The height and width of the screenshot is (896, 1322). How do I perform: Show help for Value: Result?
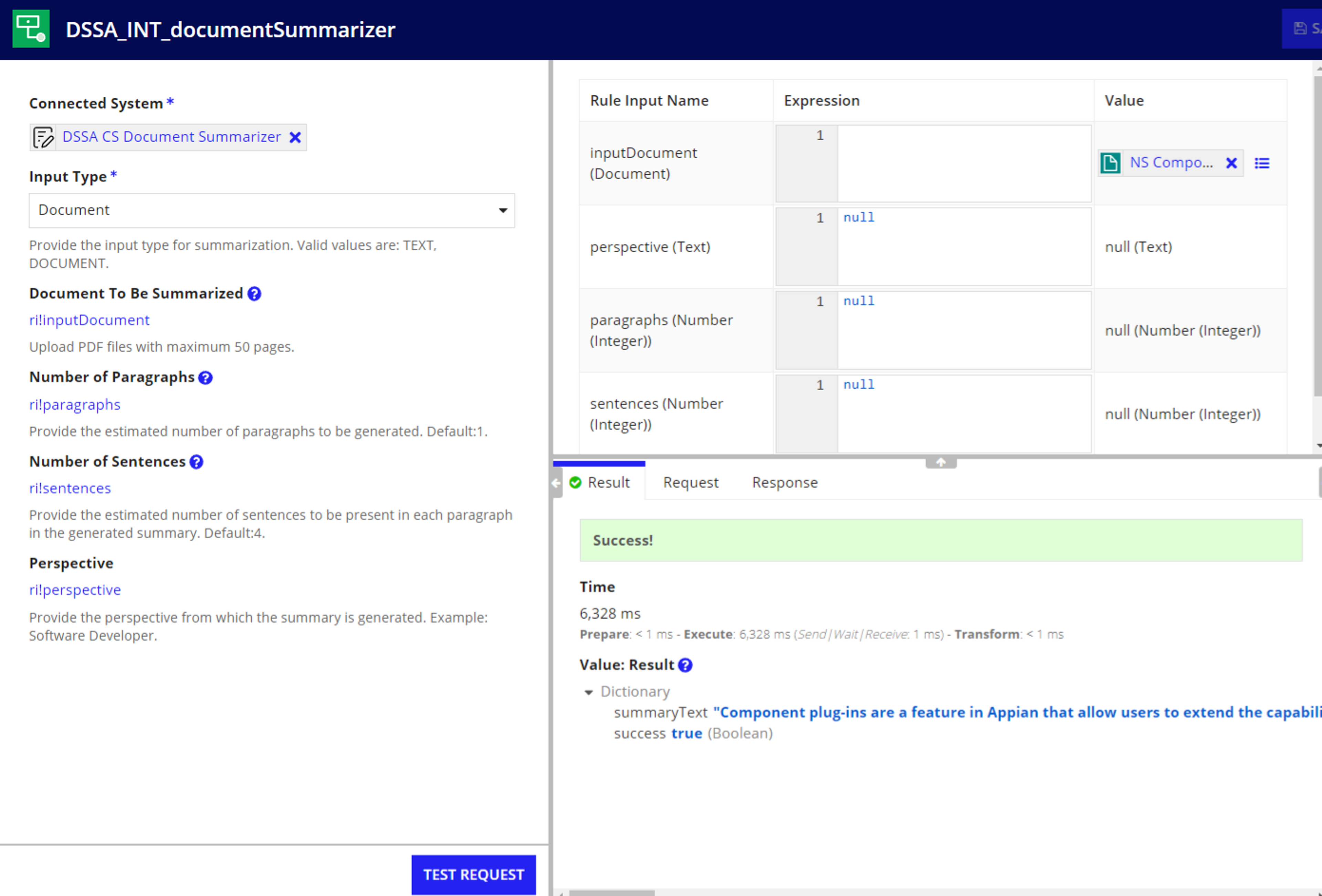point(685,665)
